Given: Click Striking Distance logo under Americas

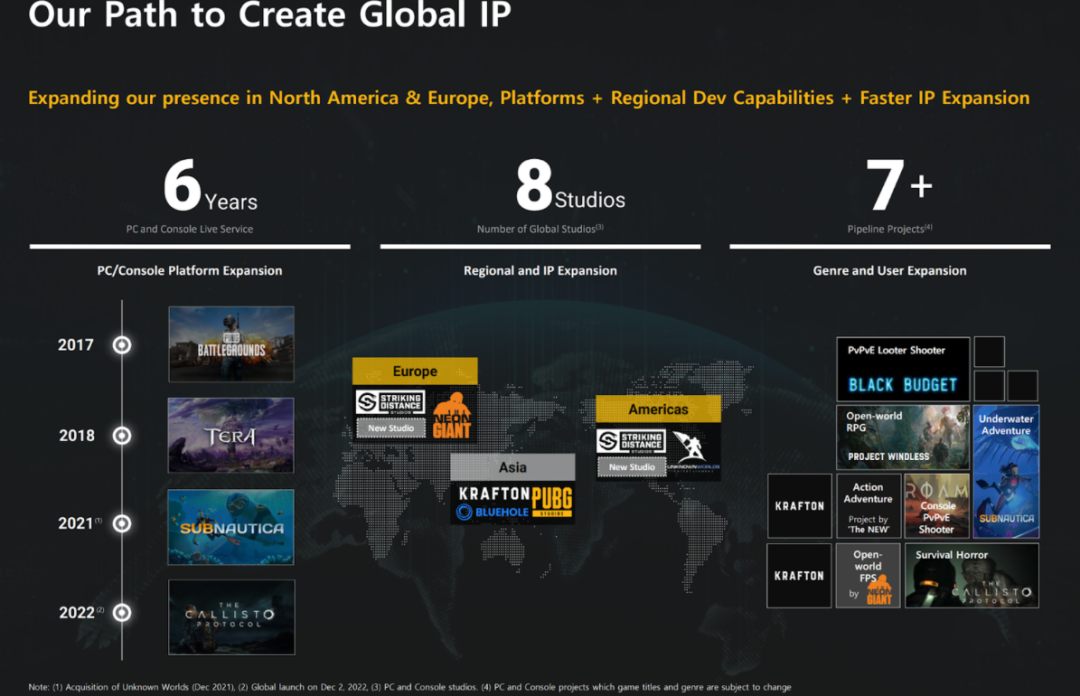Looking at the screenshot, I should (x=631, y=440).
